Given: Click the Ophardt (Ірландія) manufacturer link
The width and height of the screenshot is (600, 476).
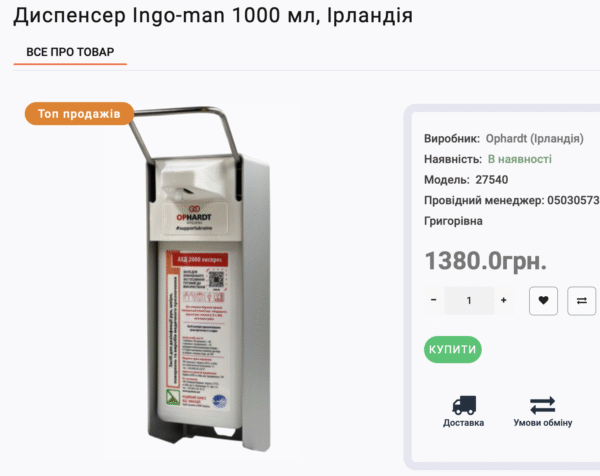Looking at the screenshot, I should (x=535, y=138).
